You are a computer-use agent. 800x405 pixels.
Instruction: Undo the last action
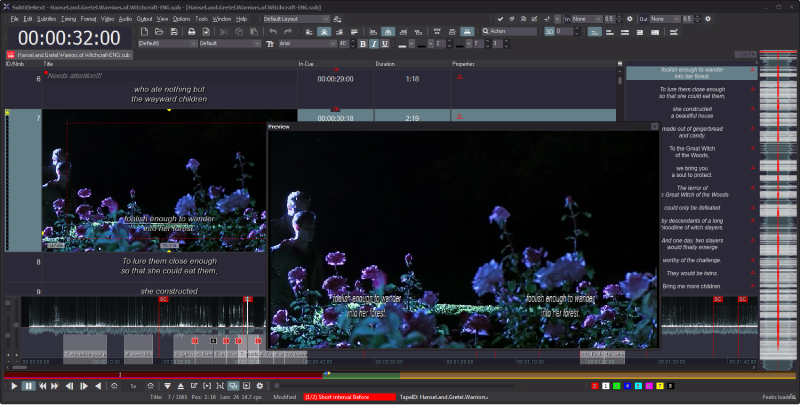273,32
